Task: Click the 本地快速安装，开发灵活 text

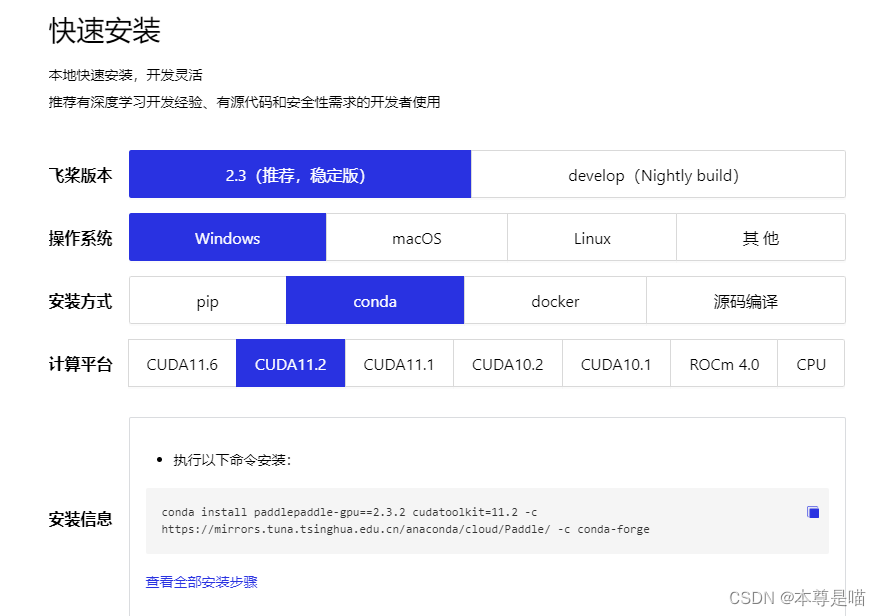Action: [125, 75]
